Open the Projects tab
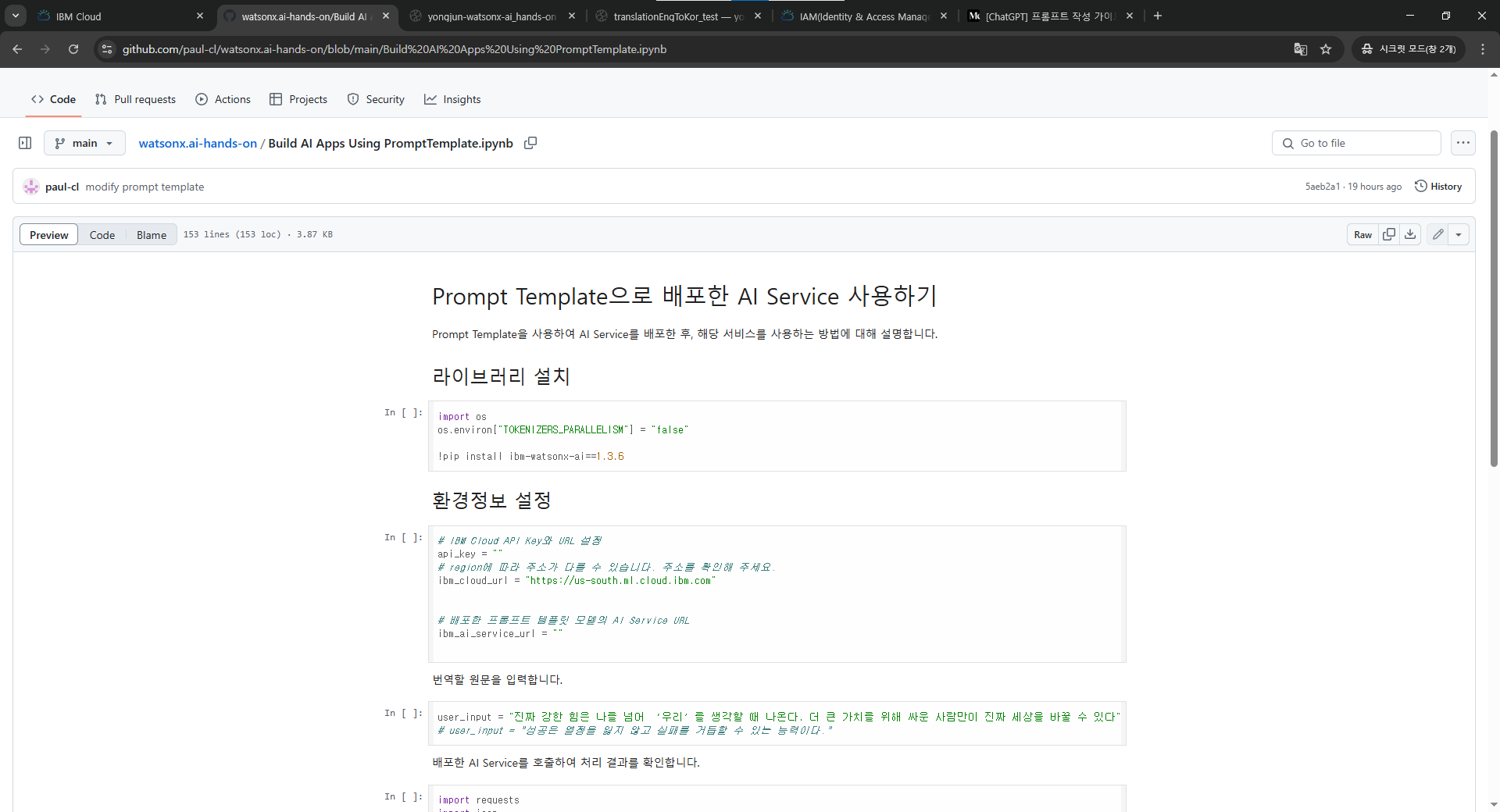Image resolution: width=1500 pixels, height=812 pixels. 298,99
